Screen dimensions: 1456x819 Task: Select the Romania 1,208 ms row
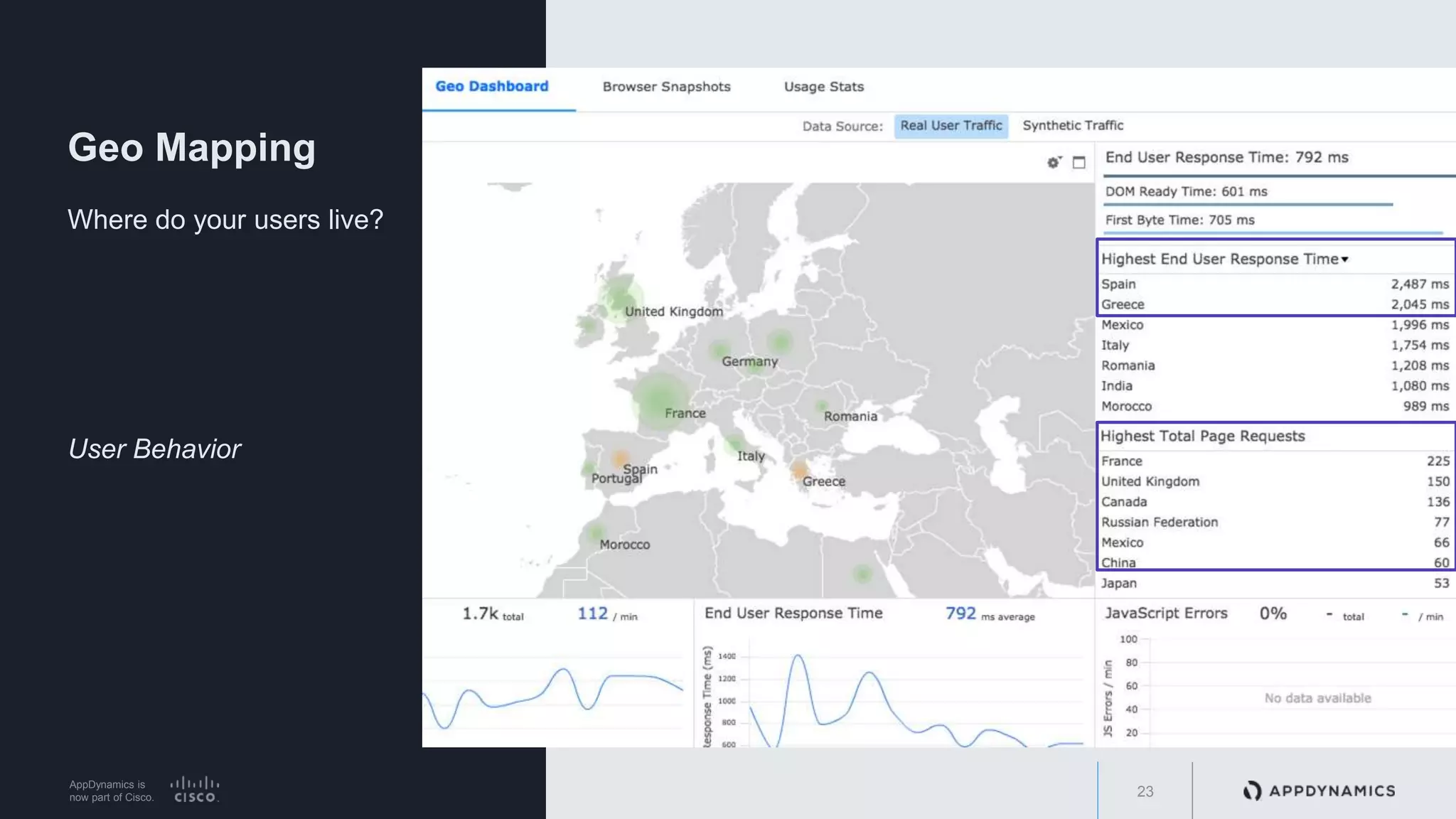coord(1275,365)
